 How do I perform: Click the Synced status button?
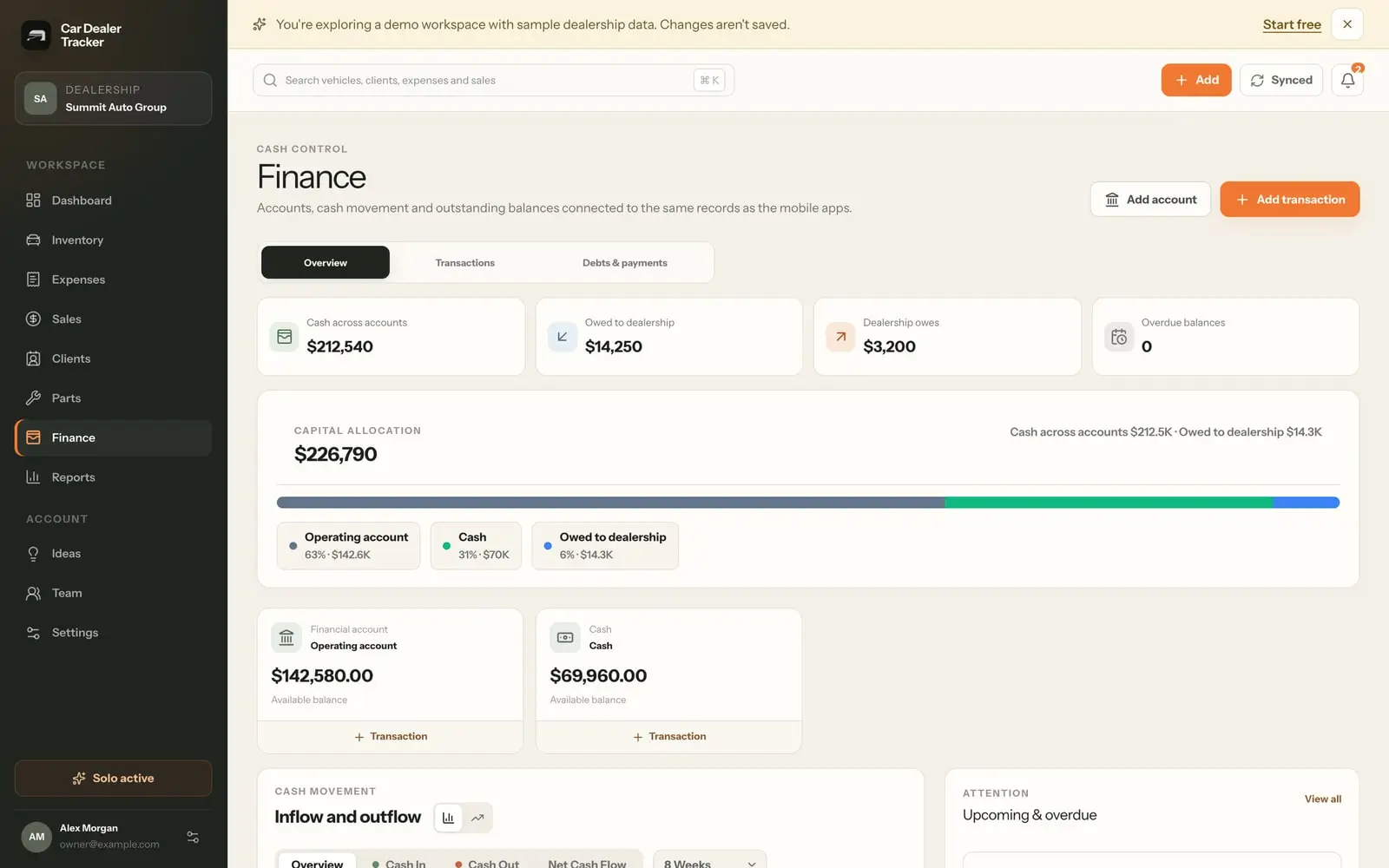point(1281,80)
